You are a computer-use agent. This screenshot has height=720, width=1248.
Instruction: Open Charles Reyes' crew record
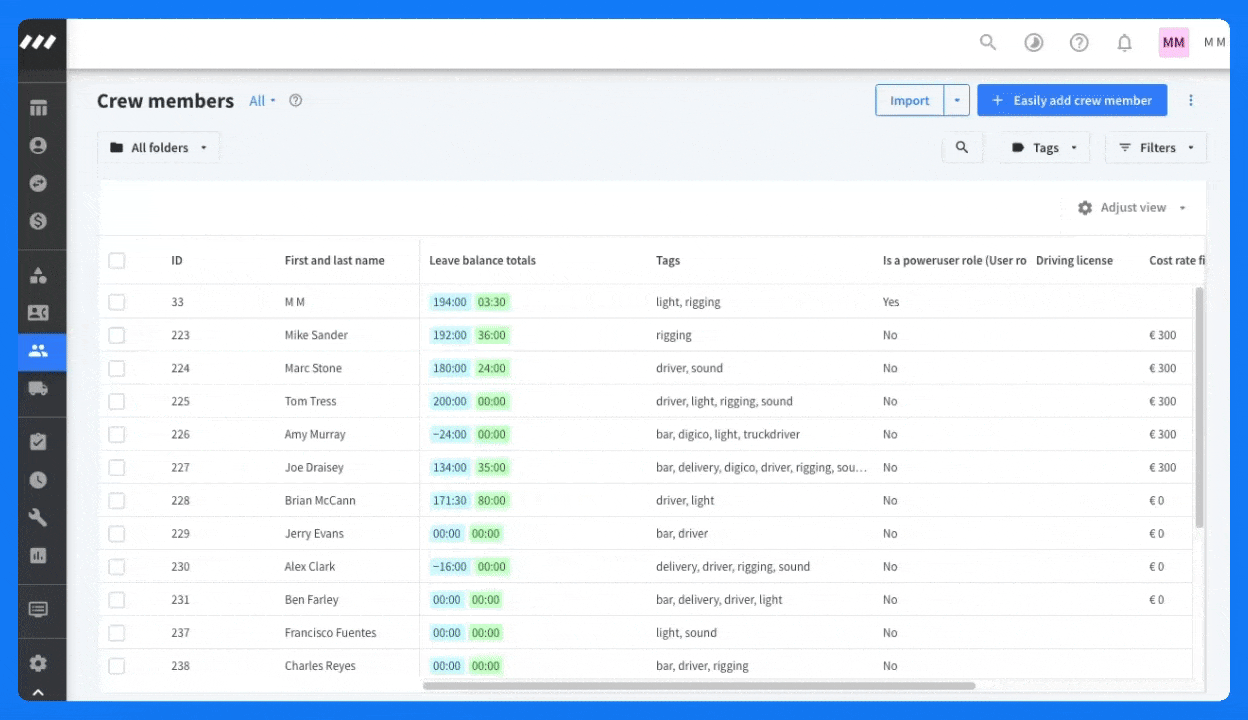click(x=320, y=666)
